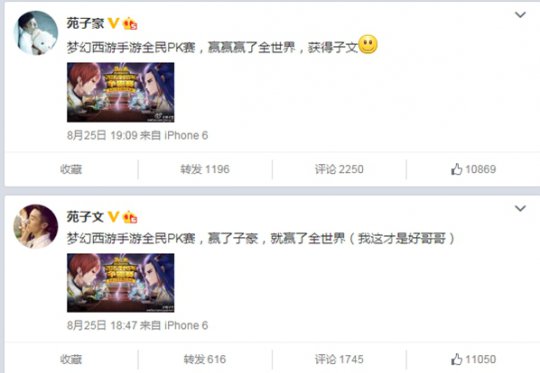Like the post with 11050 thumbs-up
The width and height of the screenshot is (540, 373).
coord(474,359)
